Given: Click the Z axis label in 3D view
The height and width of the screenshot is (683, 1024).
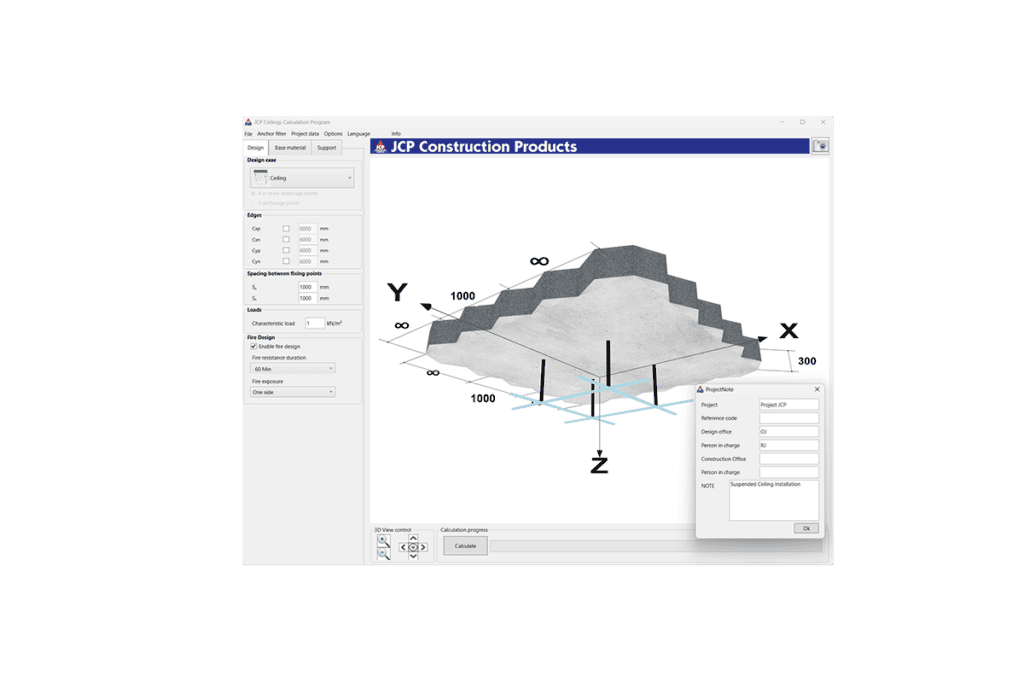Looking at the screenshot, I should coord(599,465).
